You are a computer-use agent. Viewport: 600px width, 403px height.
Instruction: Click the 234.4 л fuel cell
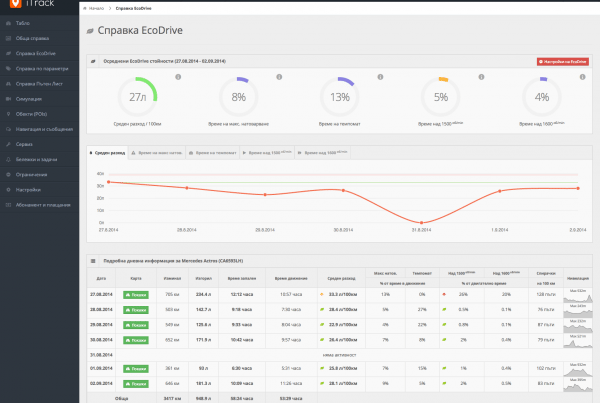click(203, 295)
